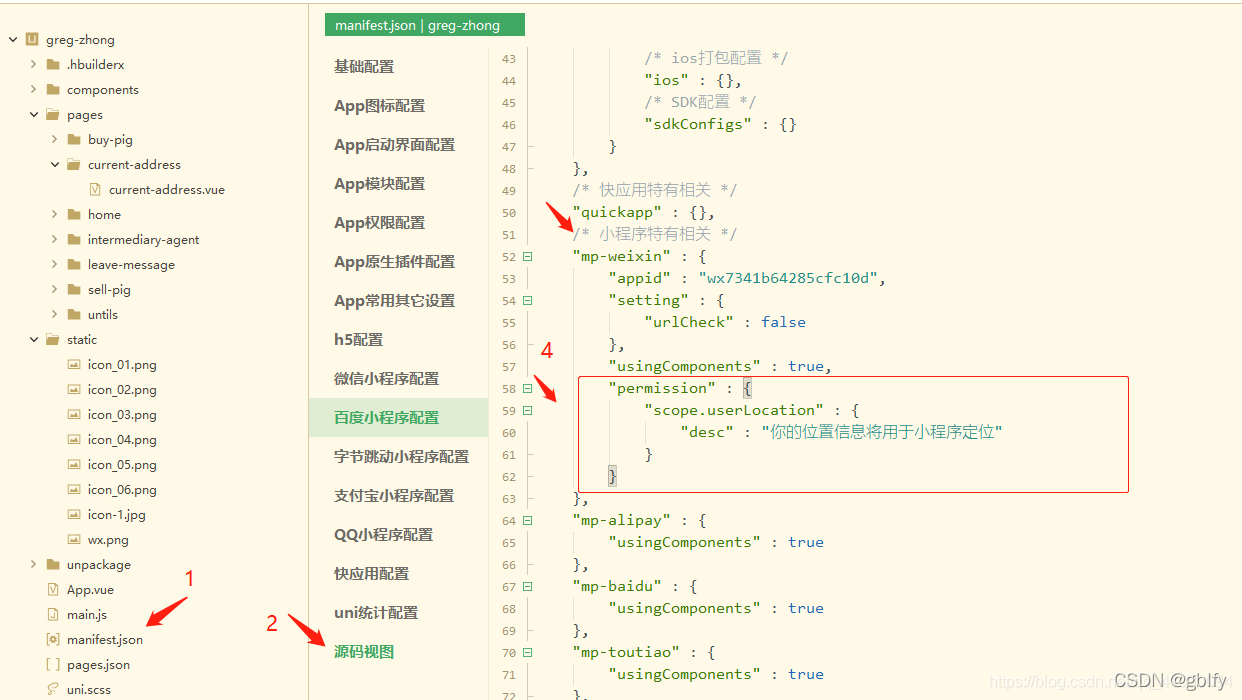This screenshot has height=700, width=1242.
Task: Click the unpackage folder icon
Action: coord(53,565)
